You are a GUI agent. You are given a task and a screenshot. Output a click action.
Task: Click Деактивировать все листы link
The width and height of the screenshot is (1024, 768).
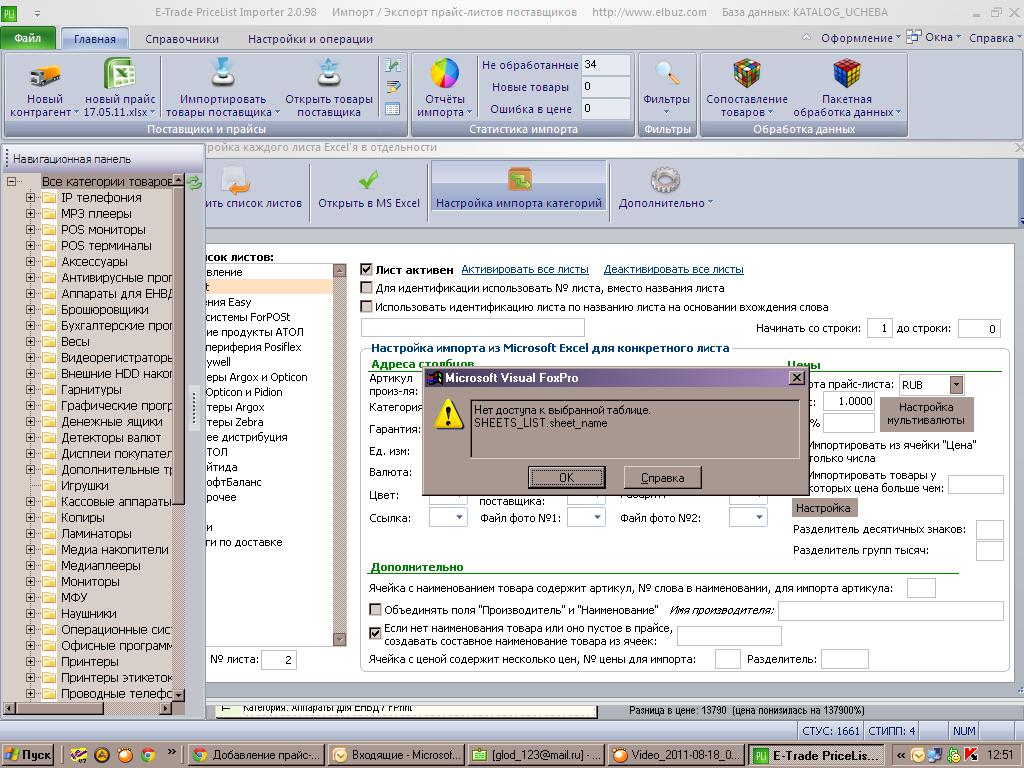coord(673,269)
